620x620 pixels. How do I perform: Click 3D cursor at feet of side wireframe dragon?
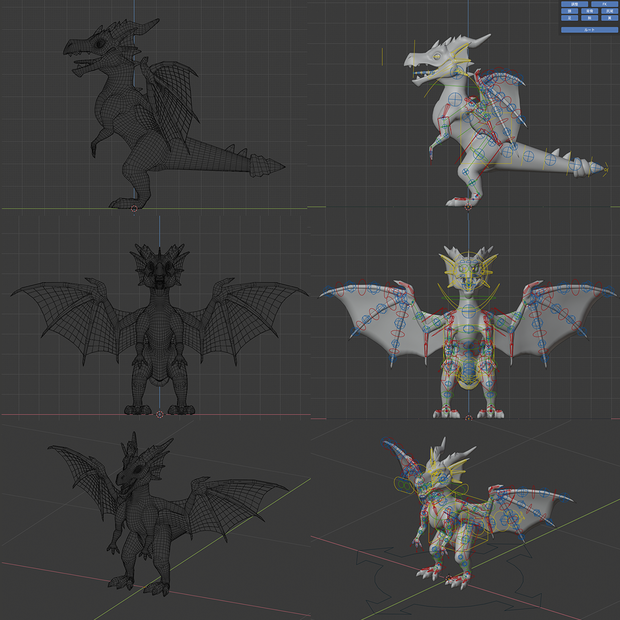(134, 208)
